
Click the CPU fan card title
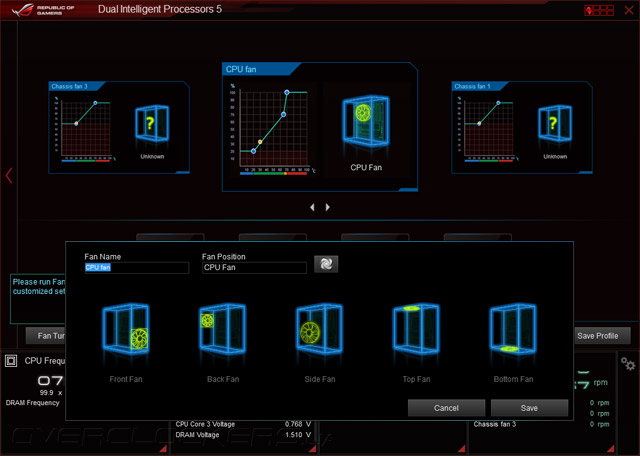241,69
